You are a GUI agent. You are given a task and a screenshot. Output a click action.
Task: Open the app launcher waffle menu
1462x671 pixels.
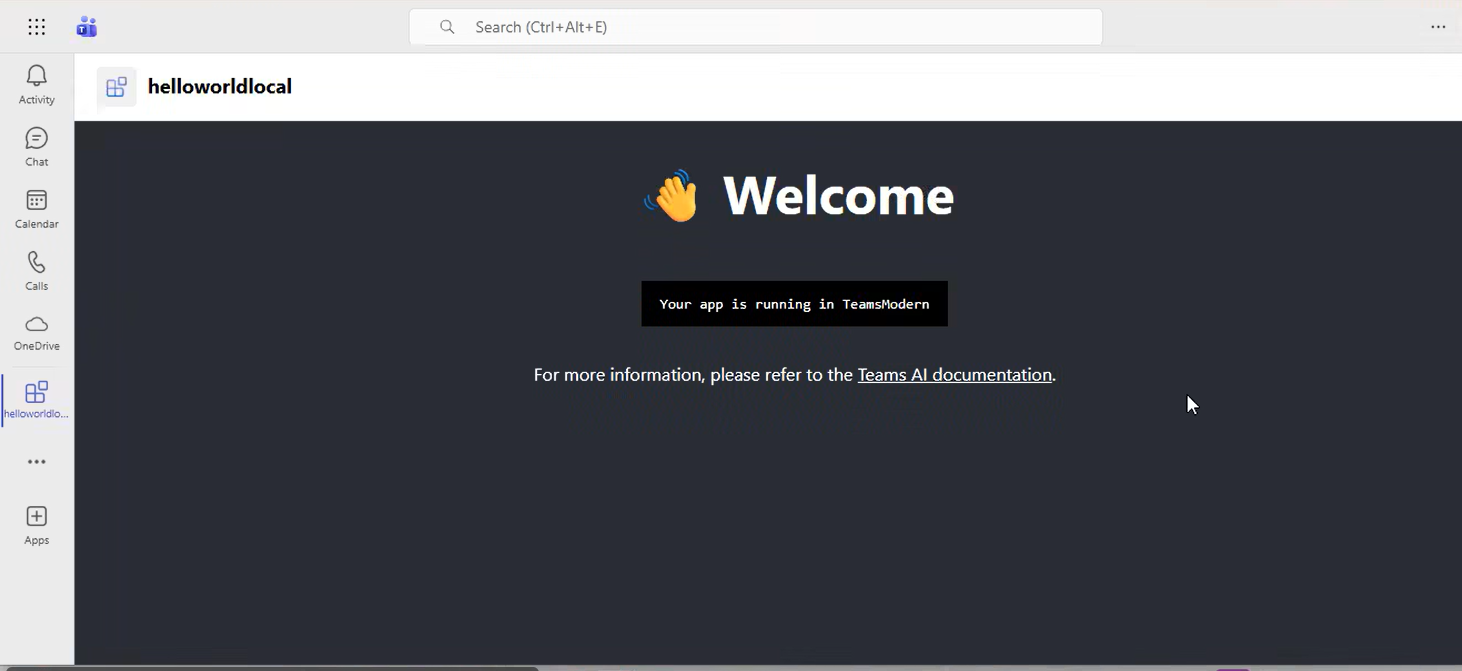click(36, 26)
